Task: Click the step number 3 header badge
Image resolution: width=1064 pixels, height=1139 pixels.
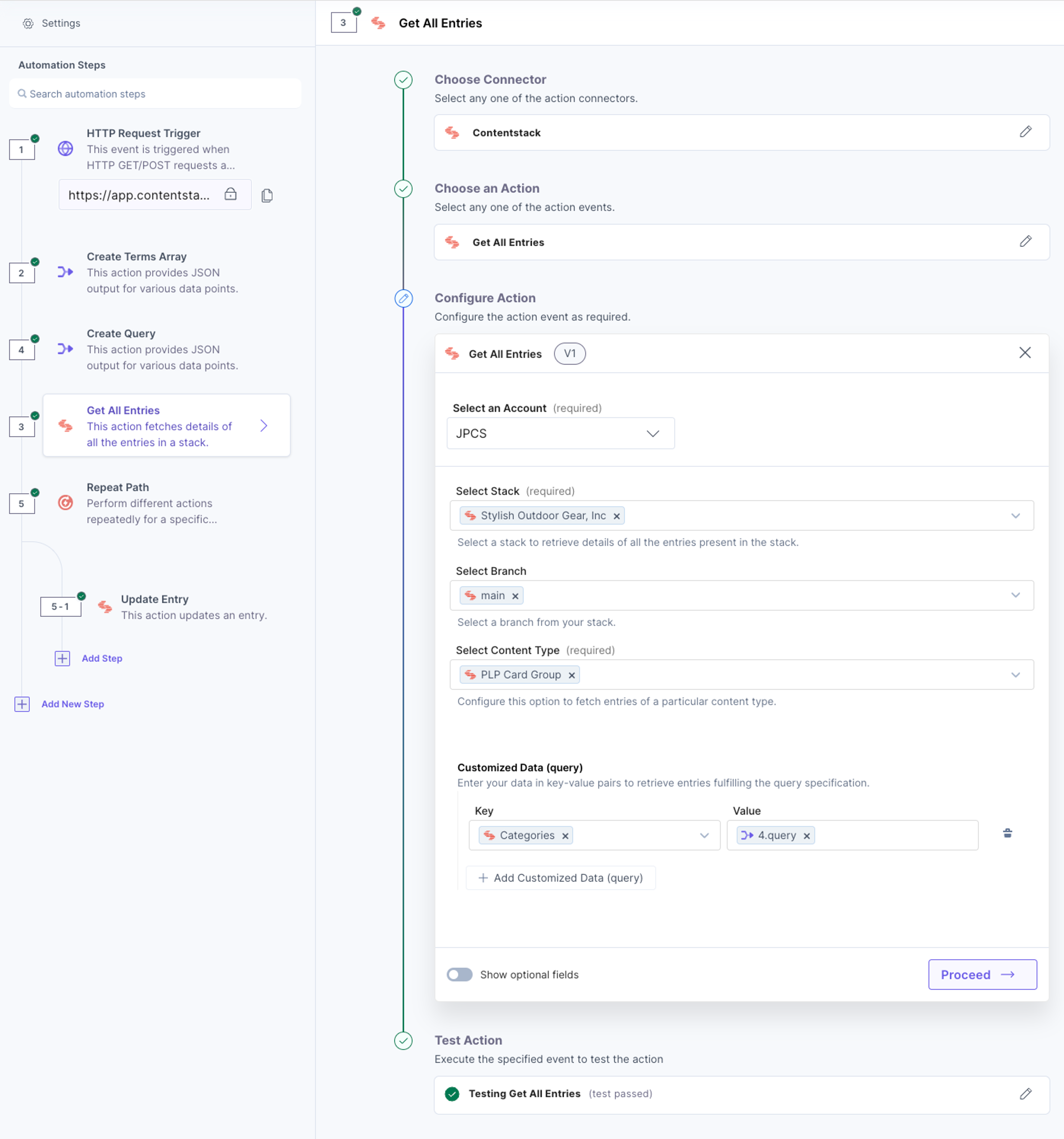Action: (x=344, y=23)
